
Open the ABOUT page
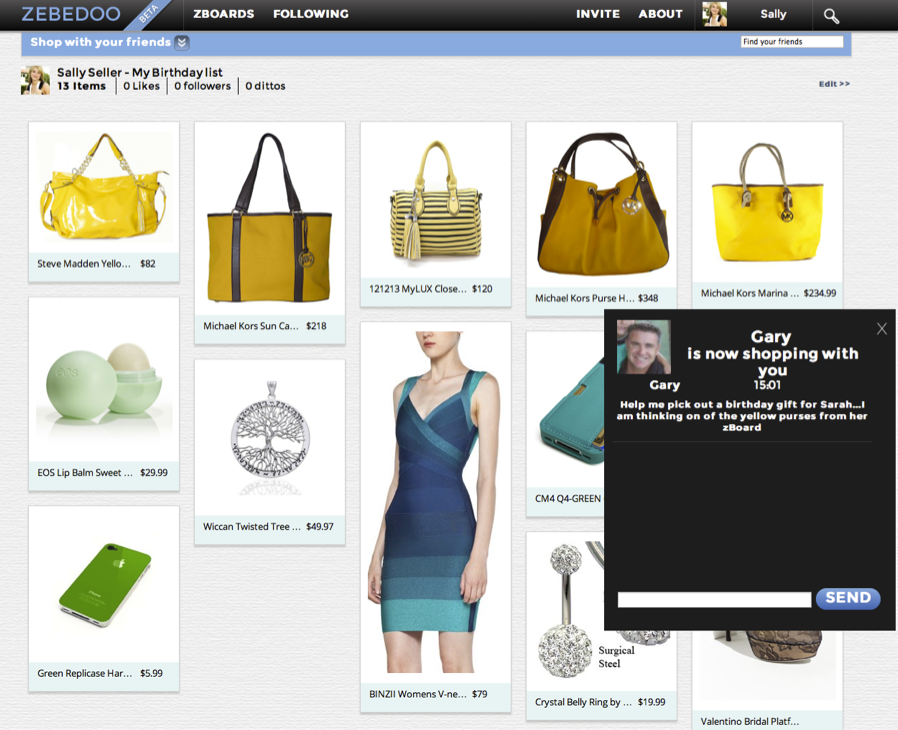pyautogui.click(x=660, y=14)
